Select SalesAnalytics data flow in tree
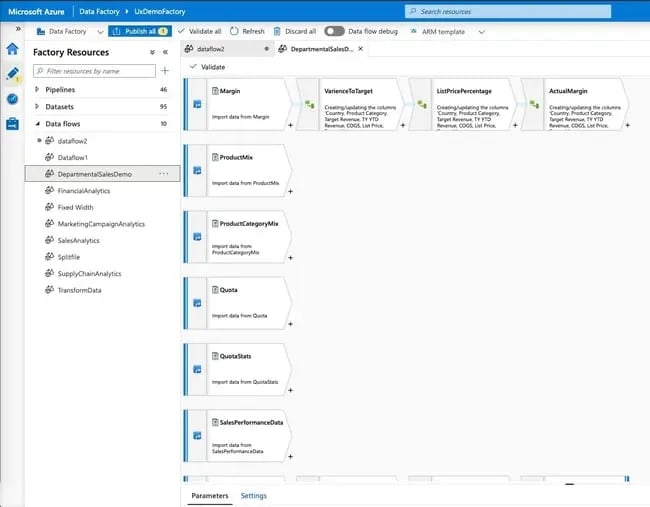Viewport: 650px width, 507px height. [78, 240]
